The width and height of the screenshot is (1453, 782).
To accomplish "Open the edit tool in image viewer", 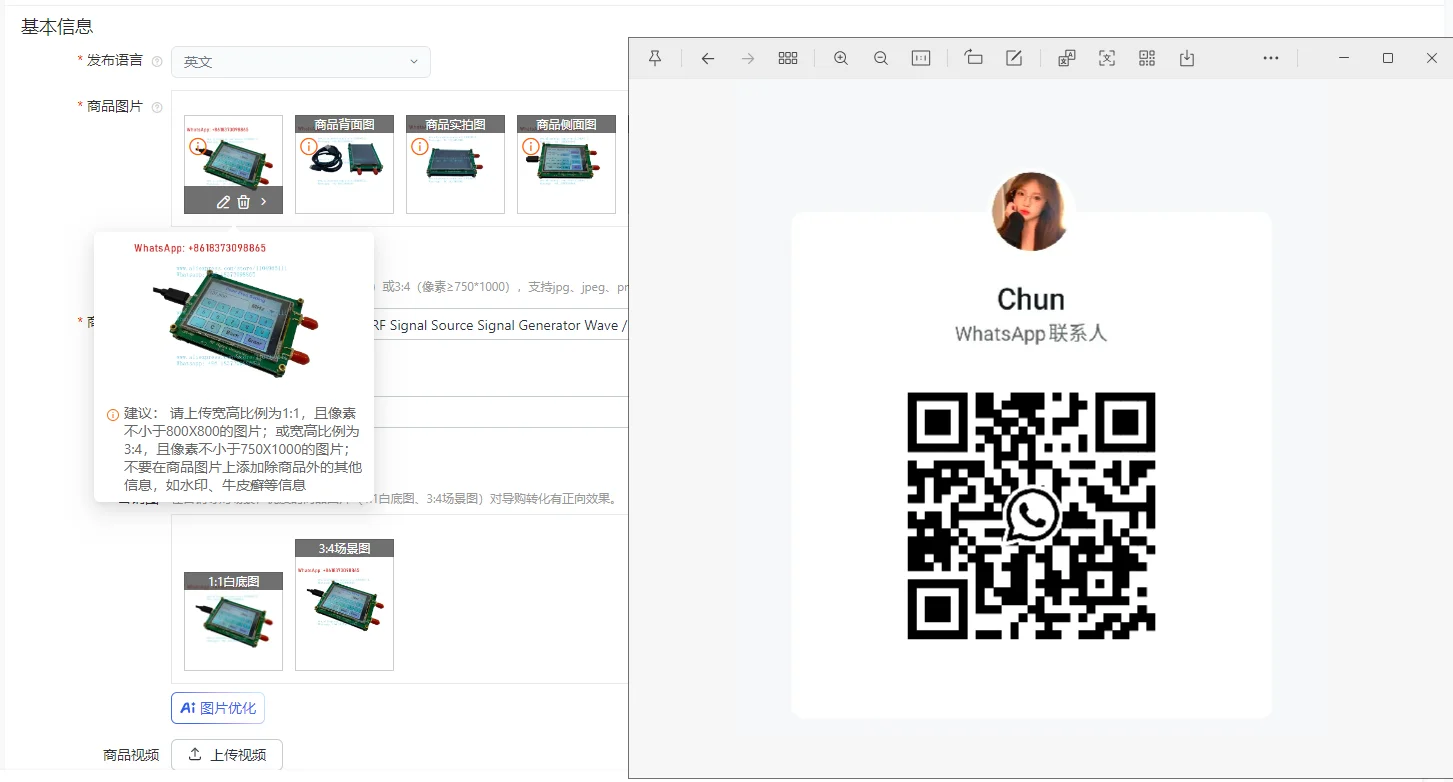I will point(1014,58).
